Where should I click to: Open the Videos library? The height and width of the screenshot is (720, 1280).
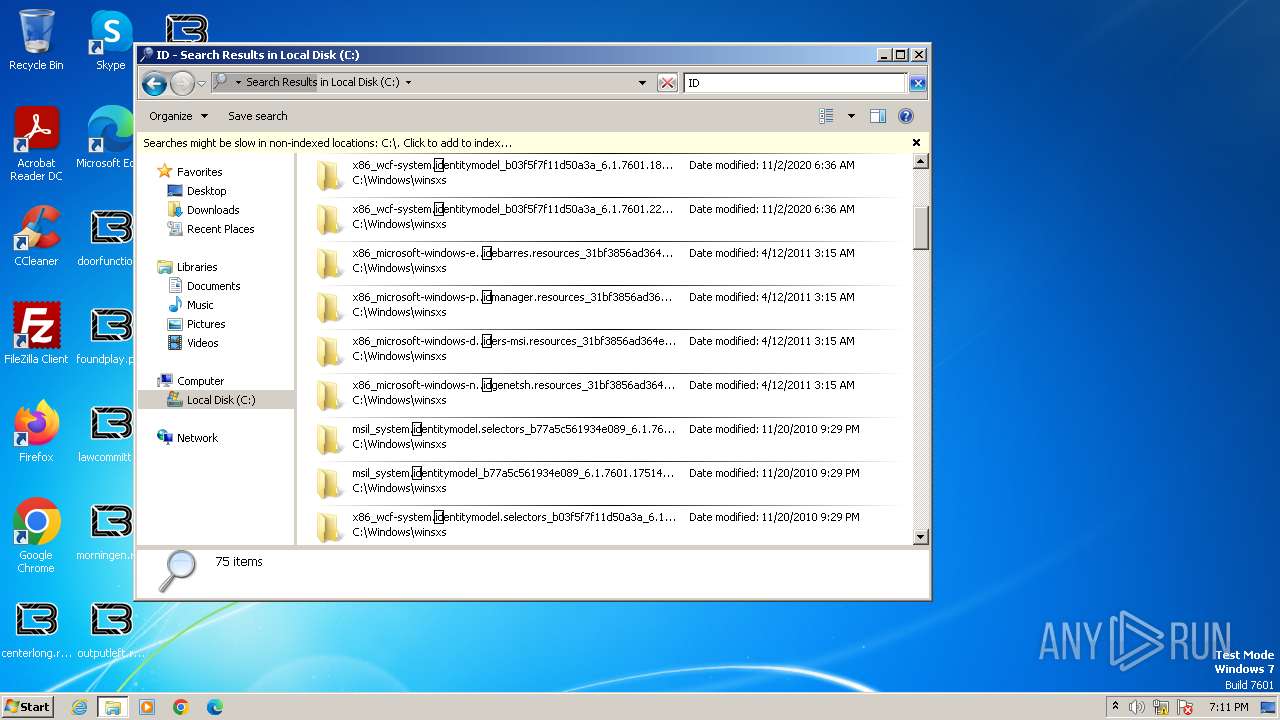click(202, 343)
